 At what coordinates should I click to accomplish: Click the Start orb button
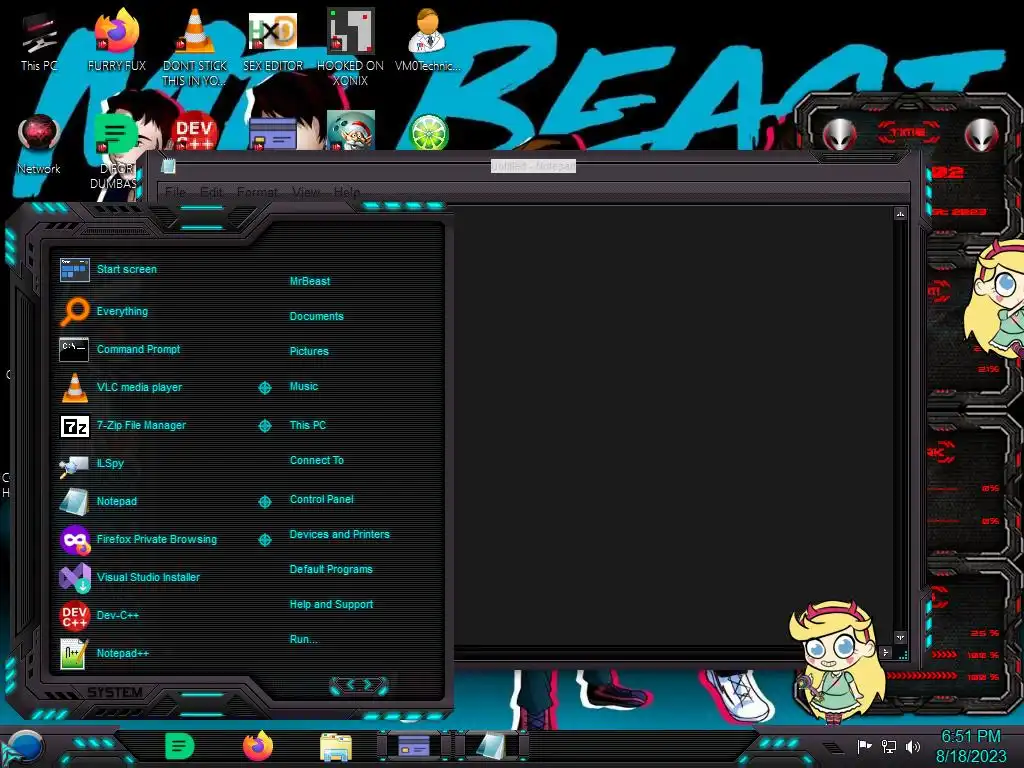coord(24,747)
